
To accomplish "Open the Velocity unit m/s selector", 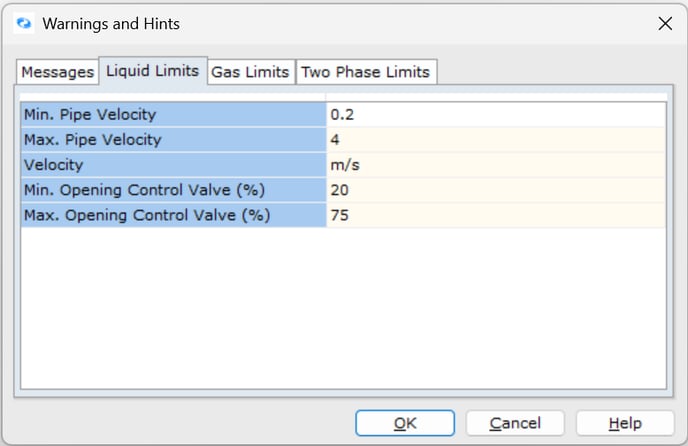I will click(495, 165).
